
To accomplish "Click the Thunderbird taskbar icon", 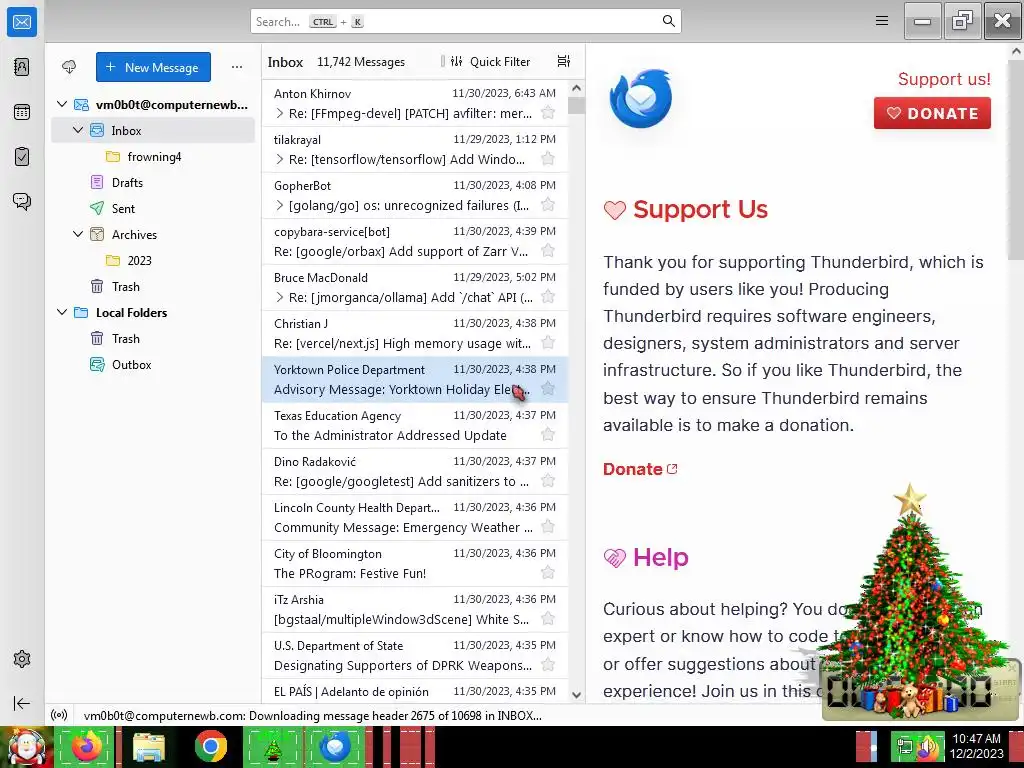I will [x=335, y=746].
